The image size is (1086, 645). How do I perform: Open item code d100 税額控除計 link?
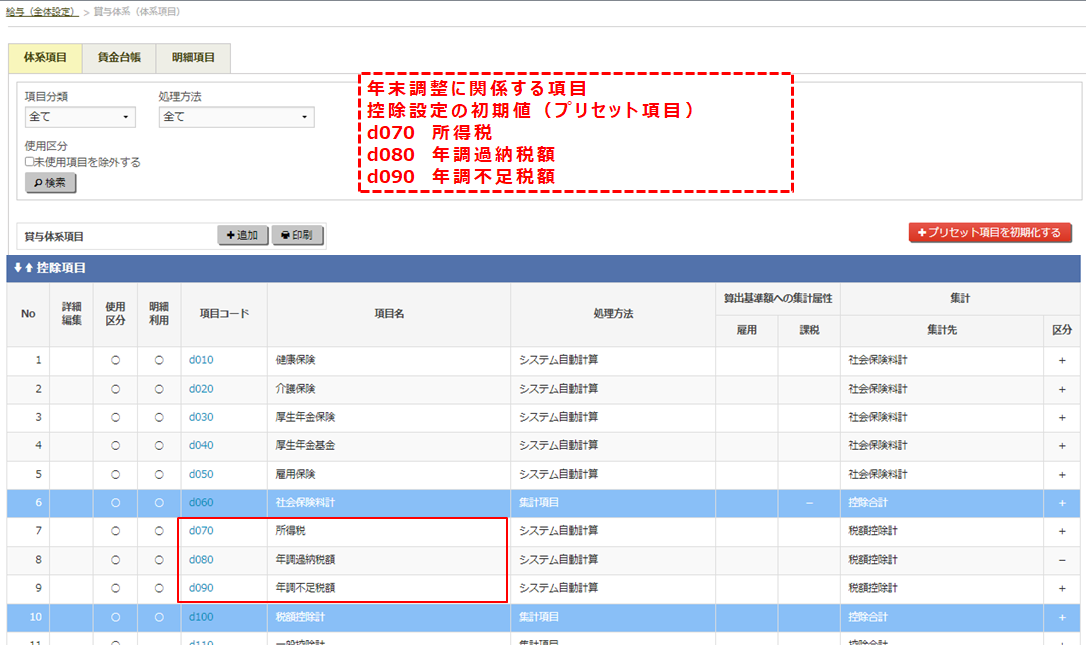[201, 617]
